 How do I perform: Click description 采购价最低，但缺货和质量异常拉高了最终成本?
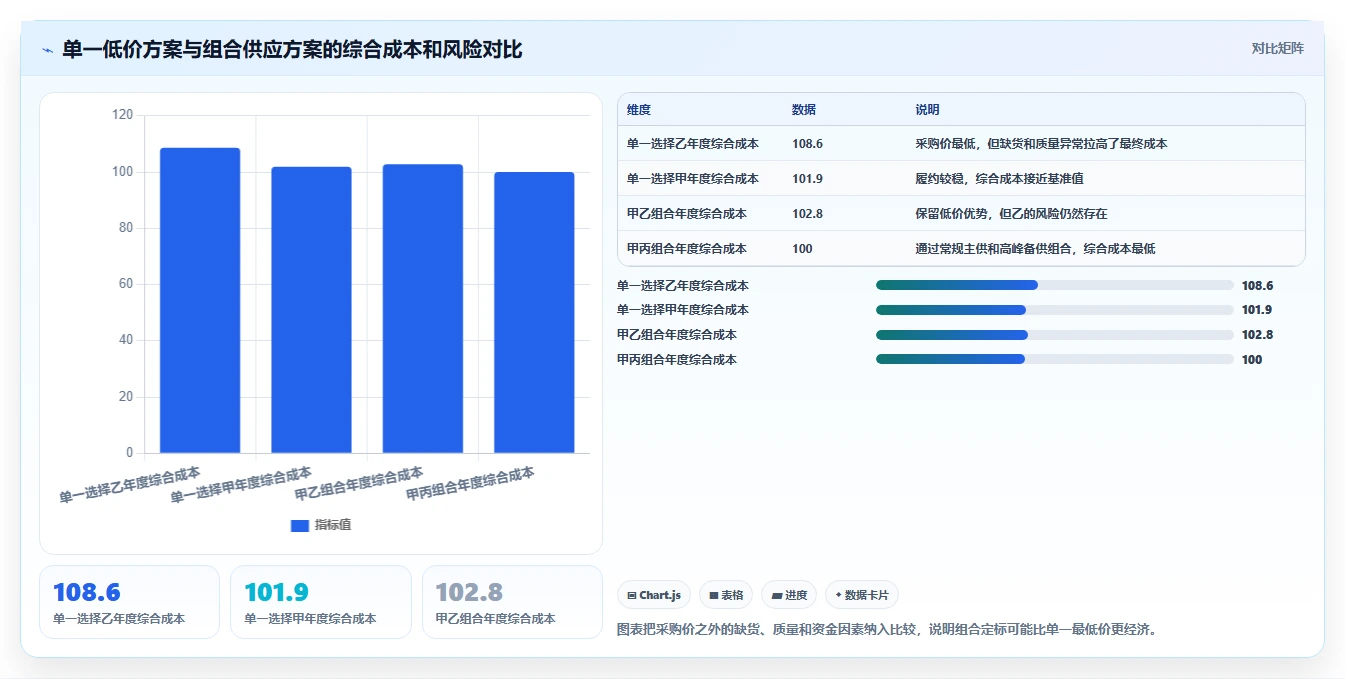(1041, 144)
